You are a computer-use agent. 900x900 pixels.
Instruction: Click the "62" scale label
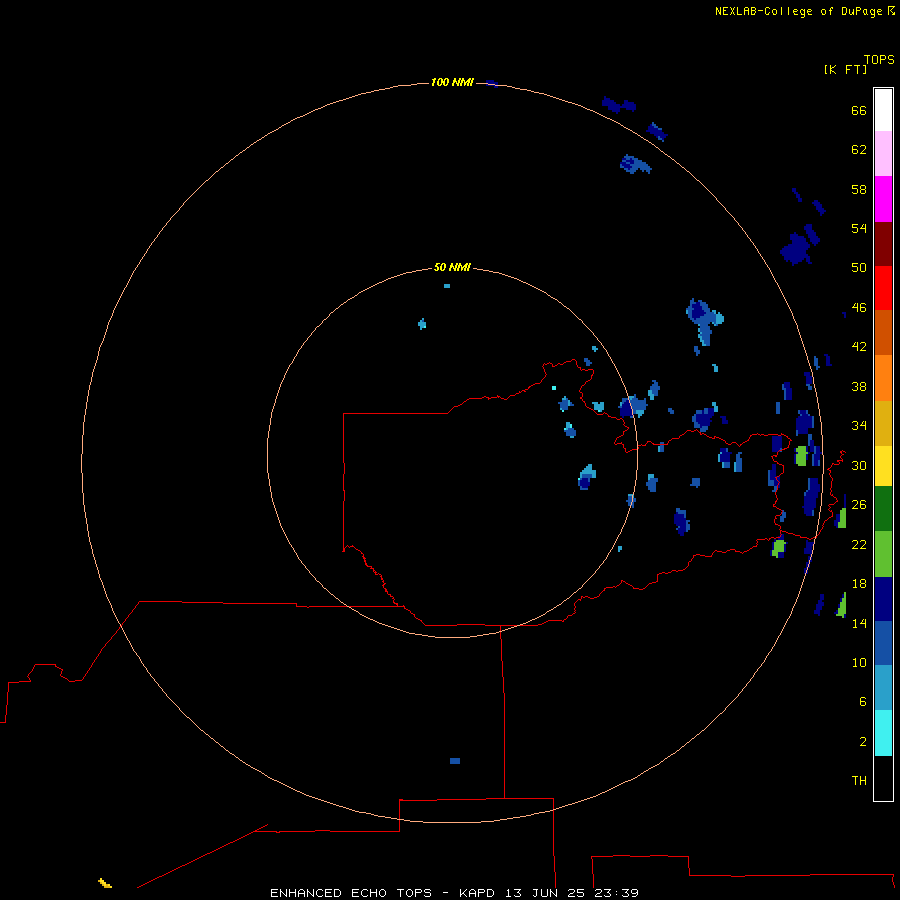[859, 150]
